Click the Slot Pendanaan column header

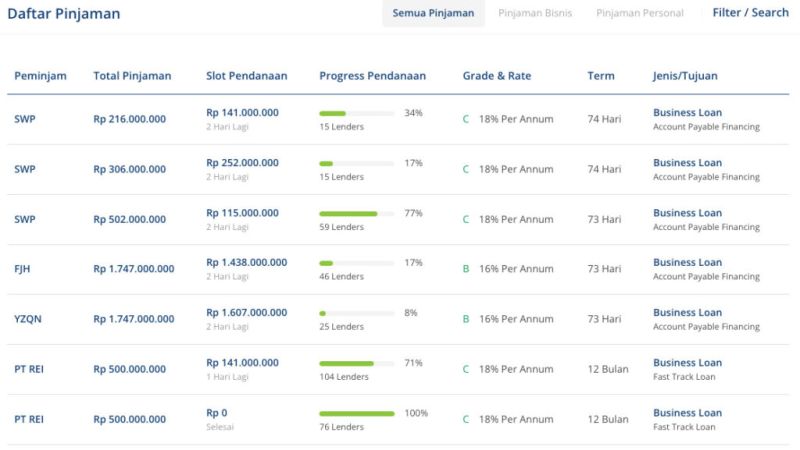(x=246, y=76)
